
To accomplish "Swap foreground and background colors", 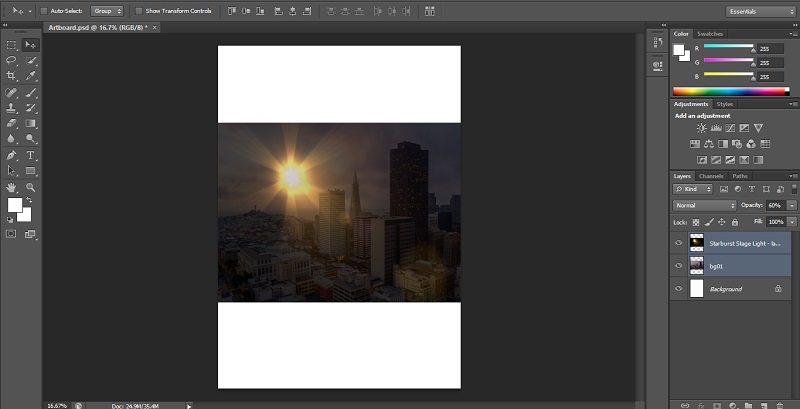I will coord(30,200).
